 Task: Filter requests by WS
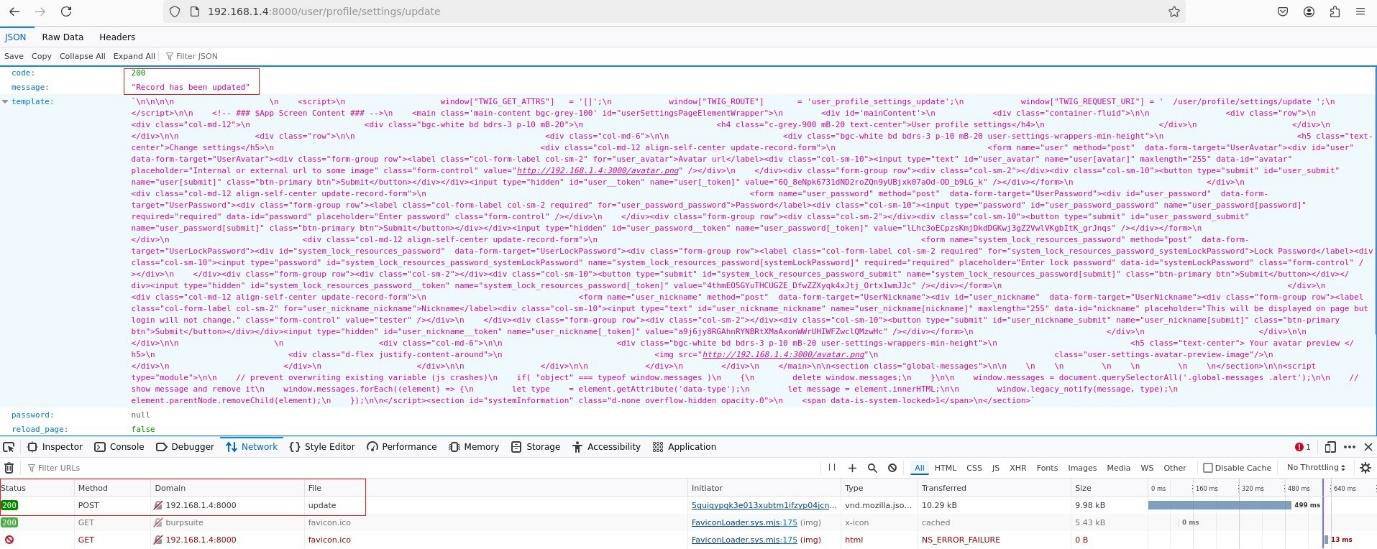pos(1148,468)
